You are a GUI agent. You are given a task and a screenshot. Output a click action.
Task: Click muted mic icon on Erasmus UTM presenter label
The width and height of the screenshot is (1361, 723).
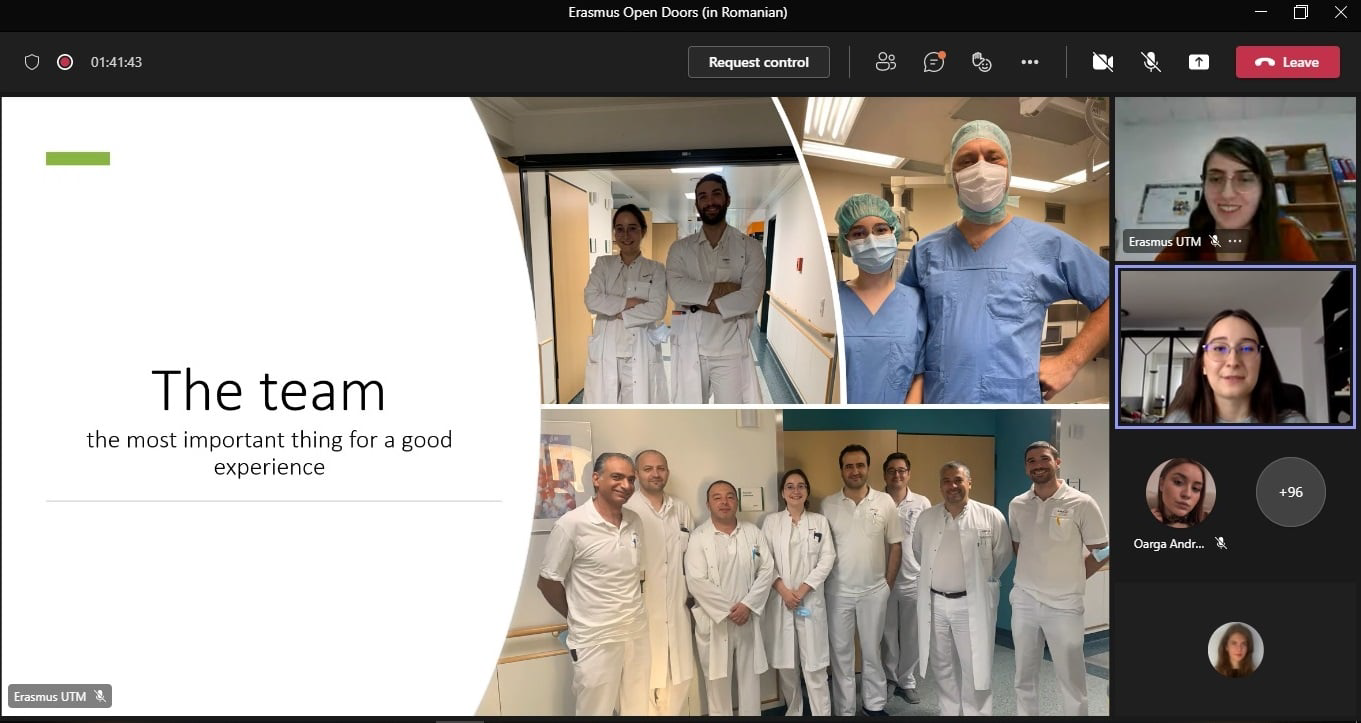pos(100,696)
